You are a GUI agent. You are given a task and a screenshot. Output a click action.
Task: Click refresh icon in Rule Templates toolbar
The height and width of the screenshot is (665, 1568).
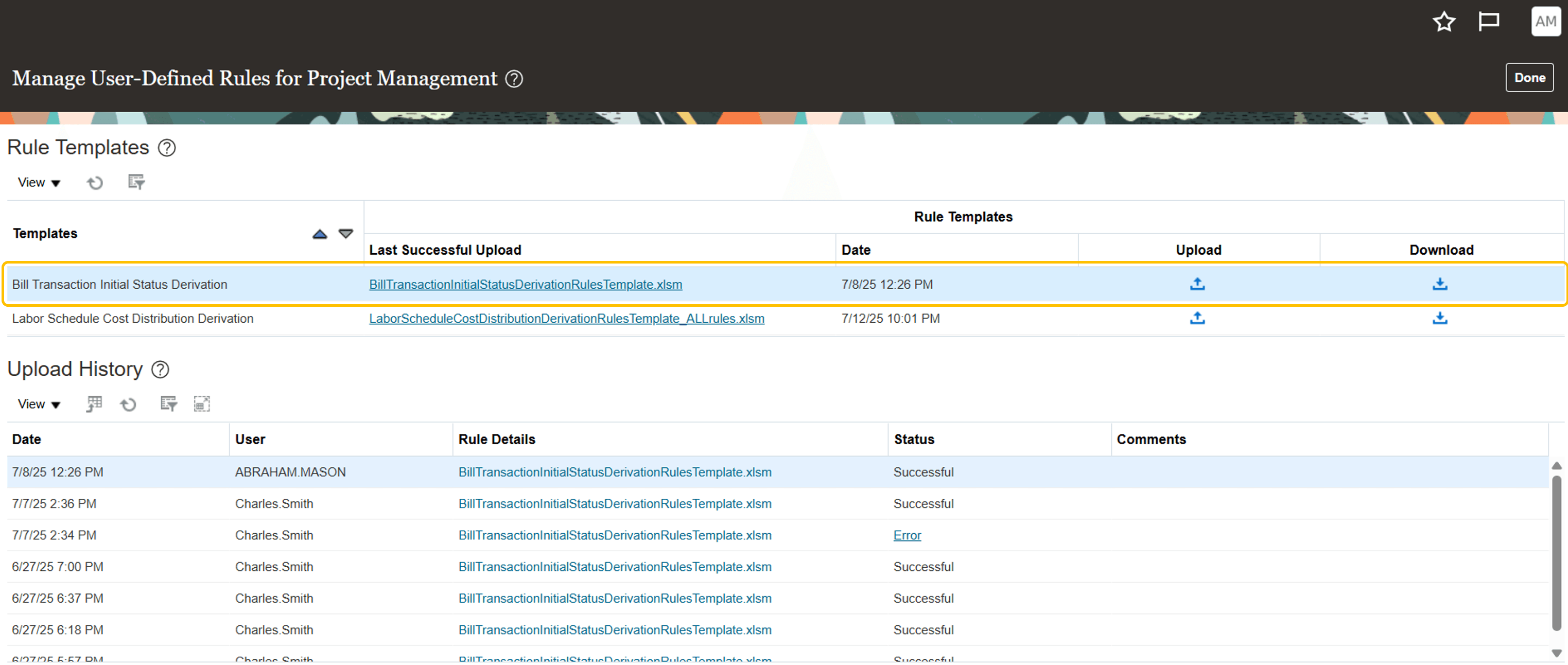pyautogui.click(x=95, y=183)
